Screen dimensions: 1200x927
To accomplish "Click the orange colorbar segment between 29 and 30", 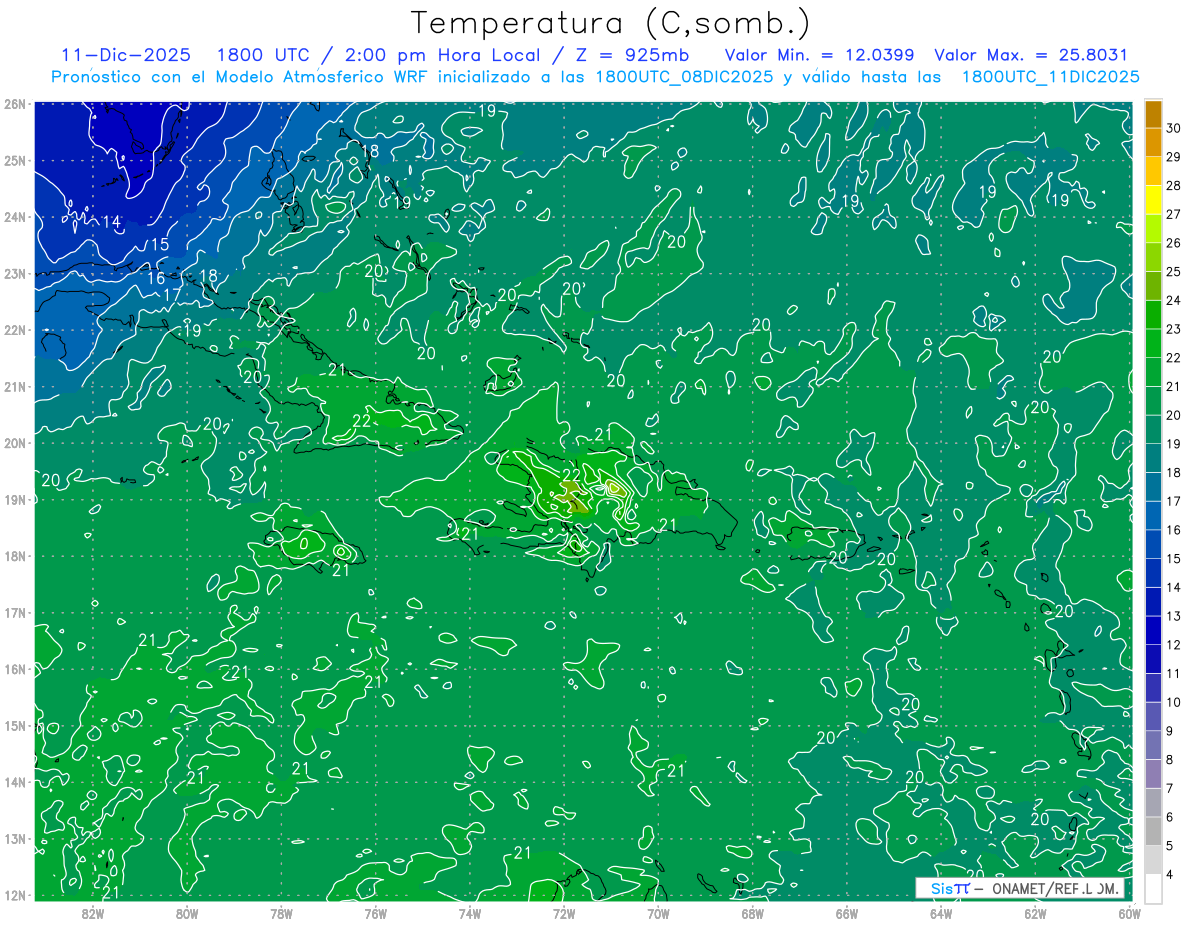I will (1153, 143).
